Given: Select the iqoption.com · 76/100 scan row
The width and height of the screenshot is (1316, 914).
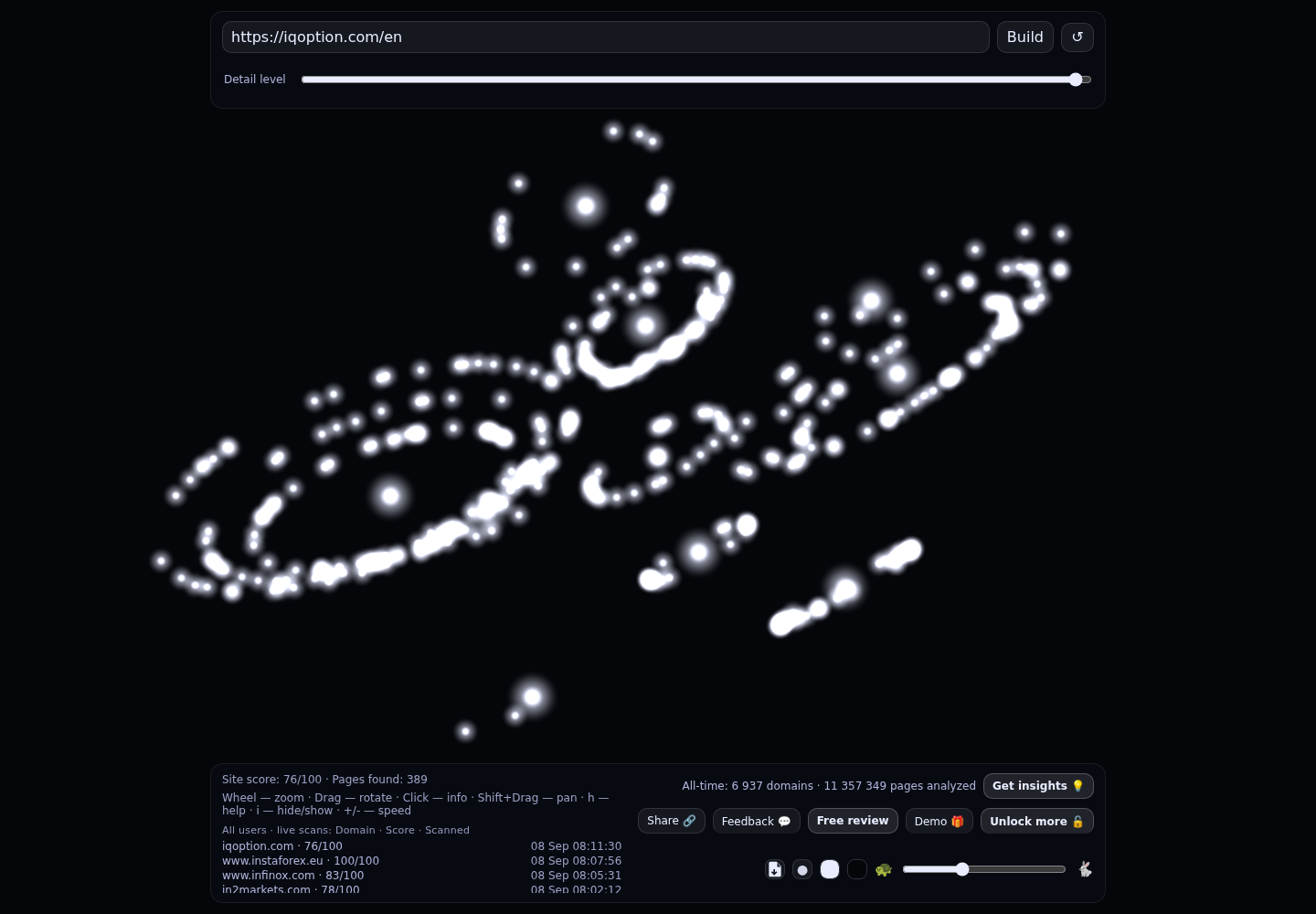Looking at the screenshot, I should click(x=421, y=846).
